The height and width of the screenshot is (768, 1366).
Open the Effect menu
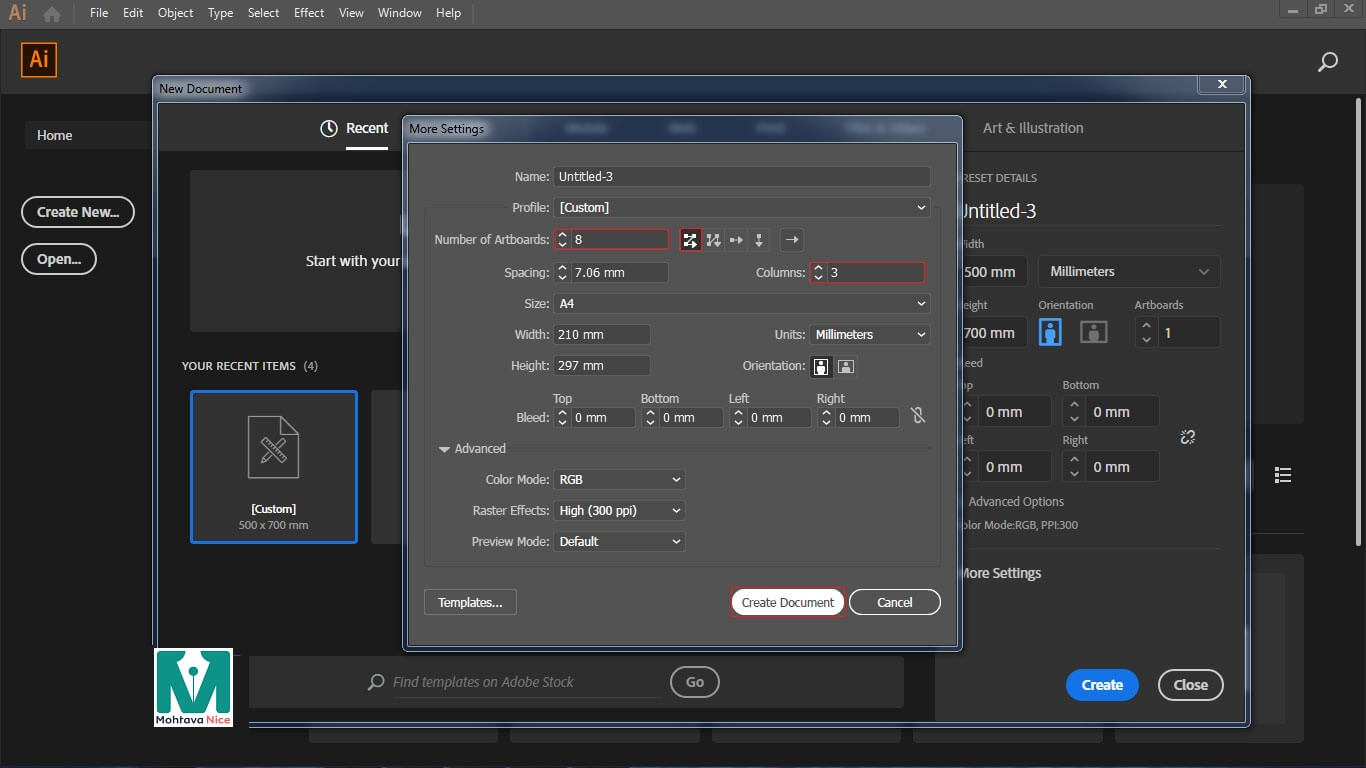tap(309, 13)
